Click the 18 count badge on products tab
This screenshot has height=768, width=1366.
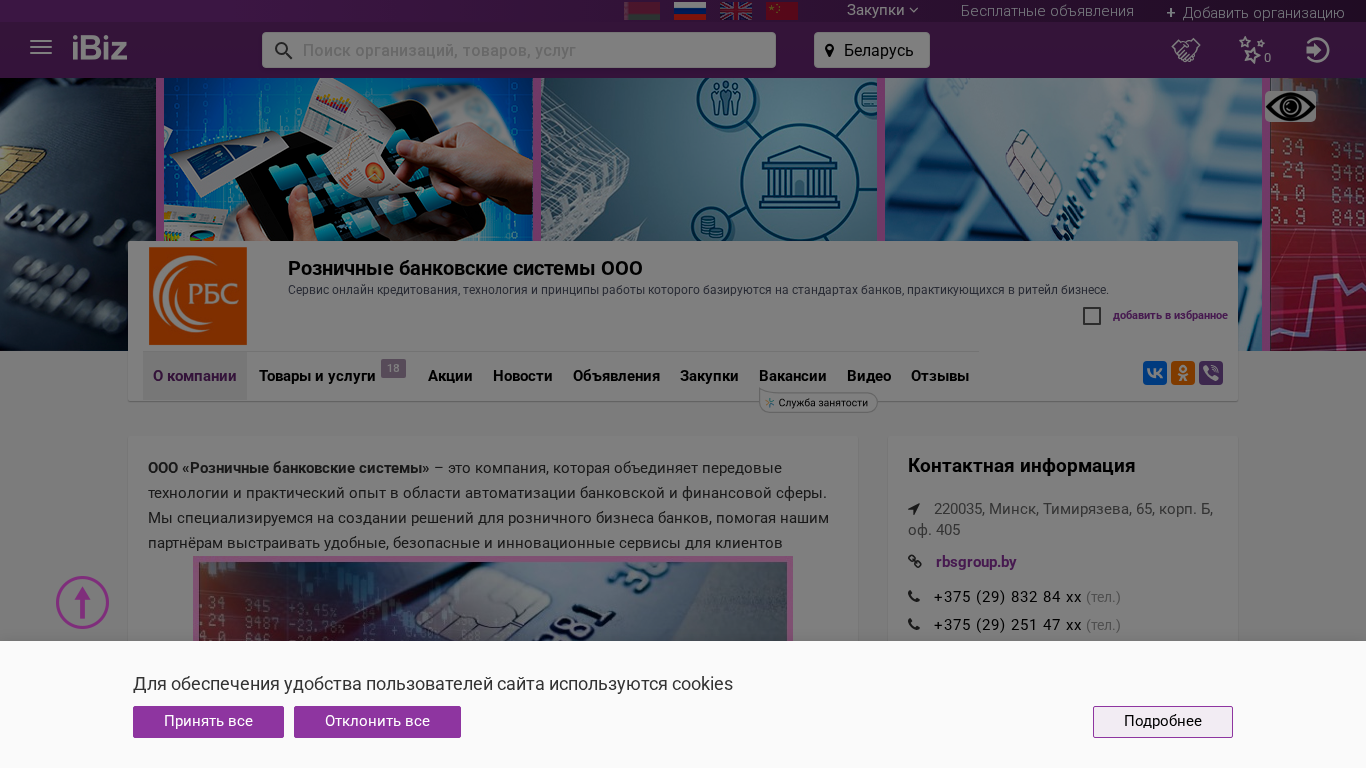[x=393, y=369]
